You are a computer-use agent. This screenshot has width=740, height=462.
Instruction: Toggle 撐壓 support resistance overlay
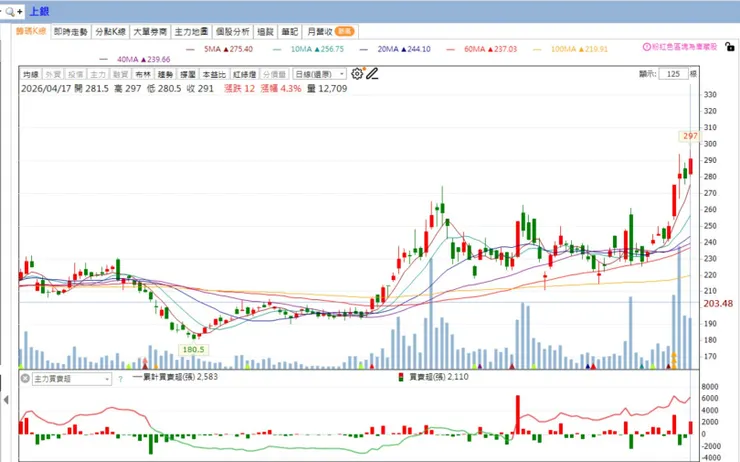tap(188, 75)
